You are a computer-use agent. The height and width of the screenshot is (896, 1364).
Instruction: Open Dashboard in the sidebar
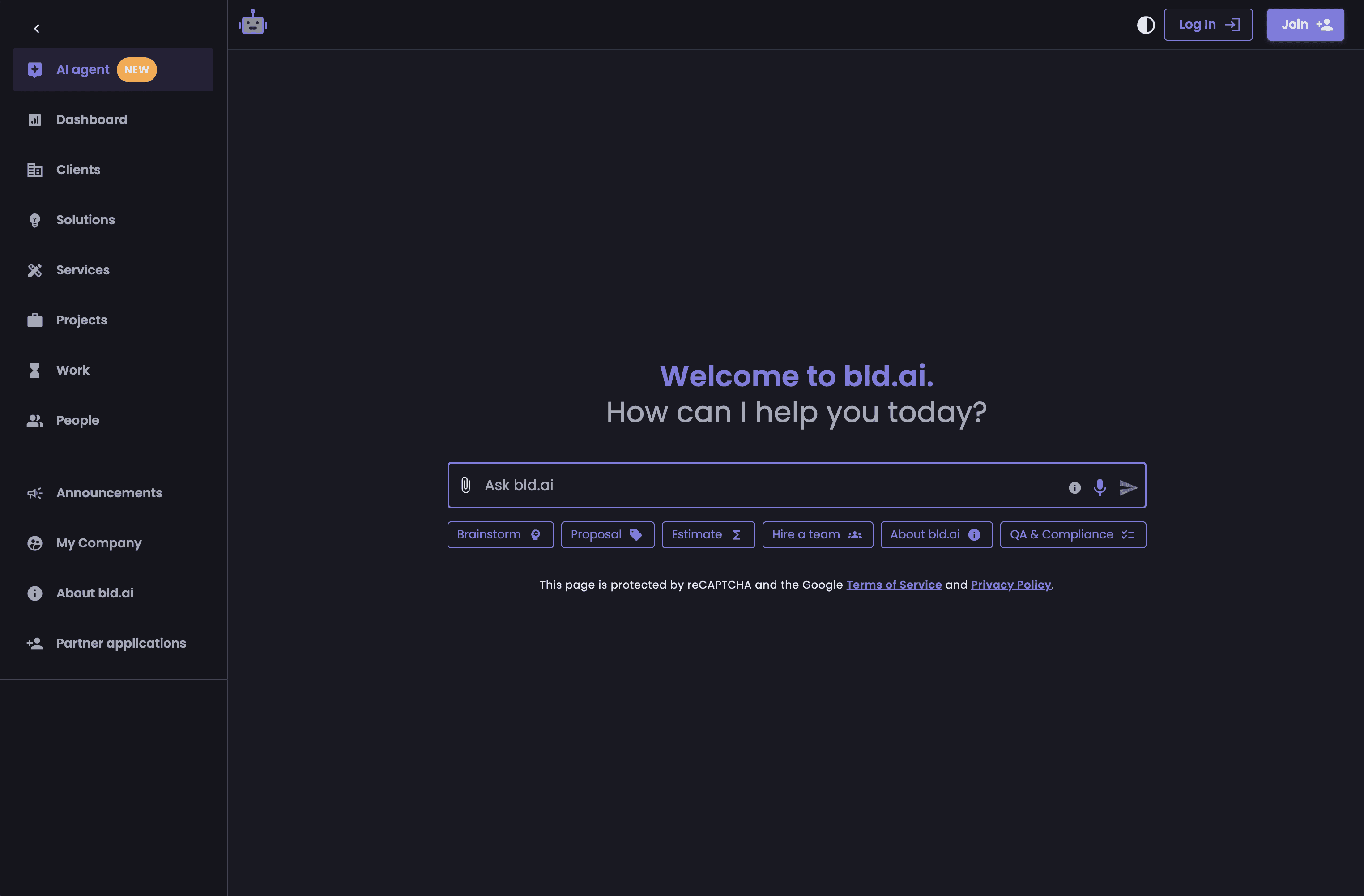[113, 120]
